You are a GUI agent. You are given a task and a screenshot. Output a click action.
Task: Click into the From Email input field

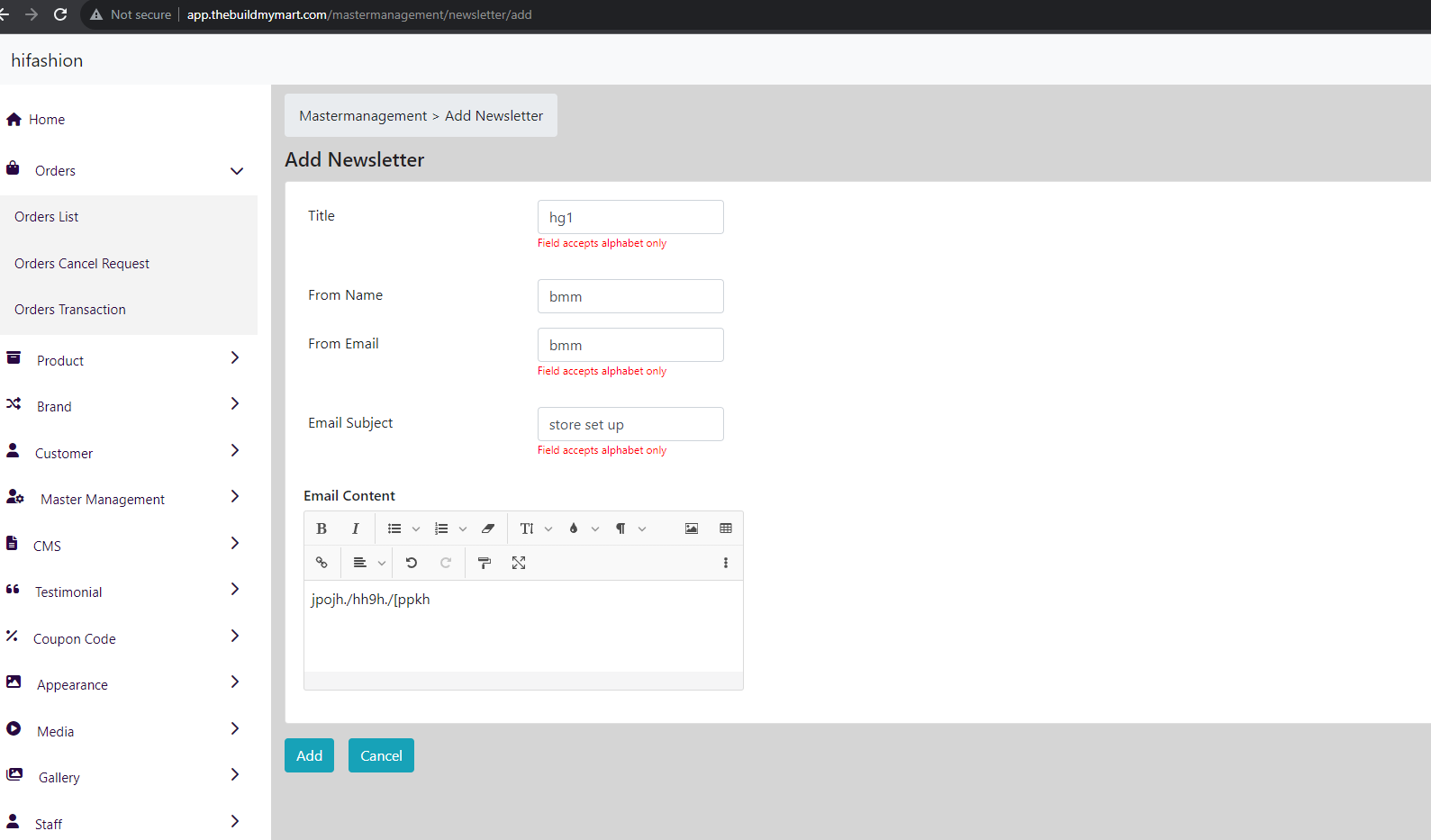click(x=630, y=345)
